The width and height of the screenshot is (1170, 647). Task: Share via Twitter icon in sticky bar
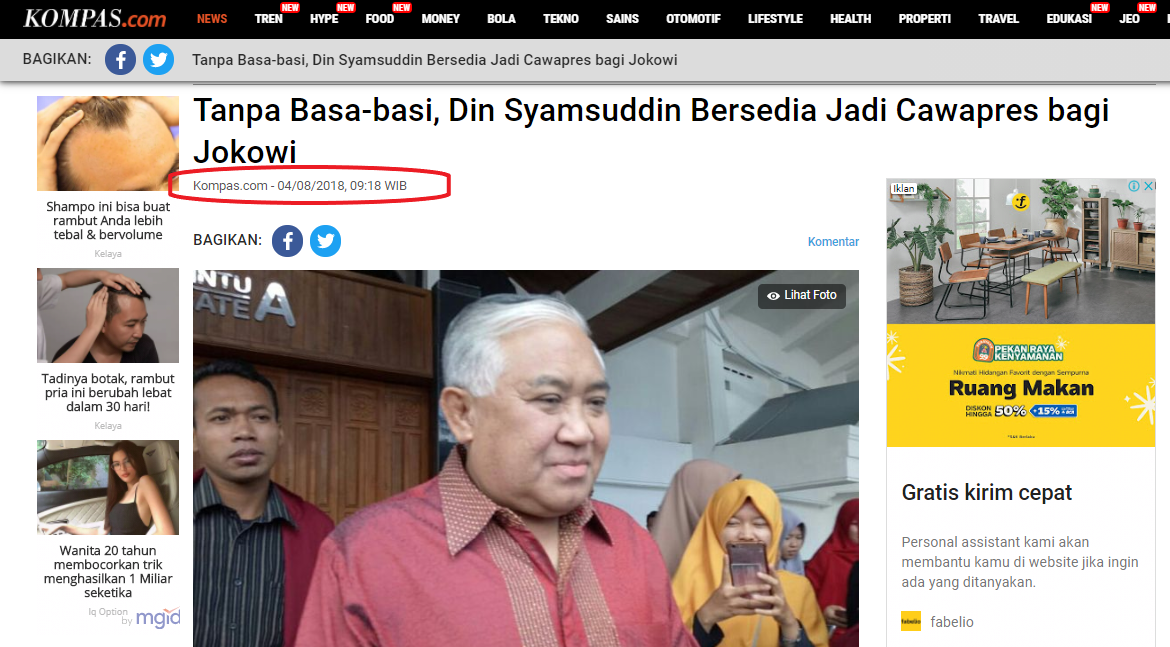click(x=158, y=60)
